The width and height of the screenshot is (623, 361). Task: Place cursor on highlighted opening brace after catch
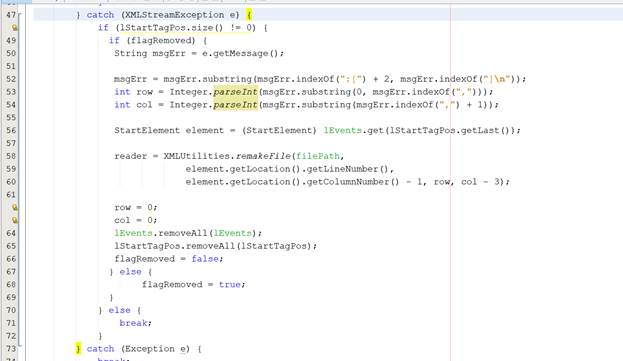point(249,15)
